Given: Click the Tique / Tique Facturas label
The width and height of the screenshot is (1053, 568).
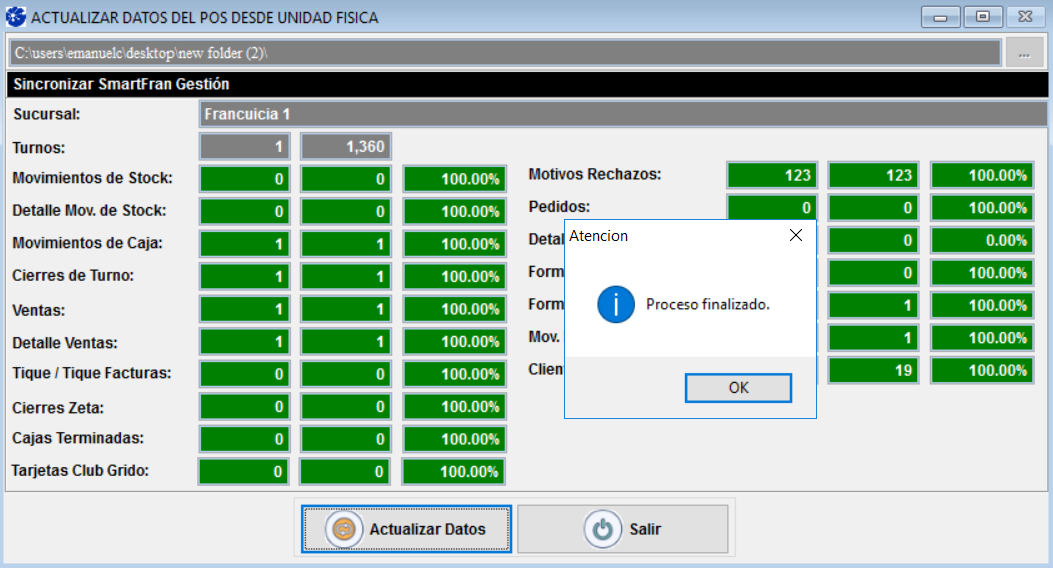Looking at the screenshot, I should 91,373.
